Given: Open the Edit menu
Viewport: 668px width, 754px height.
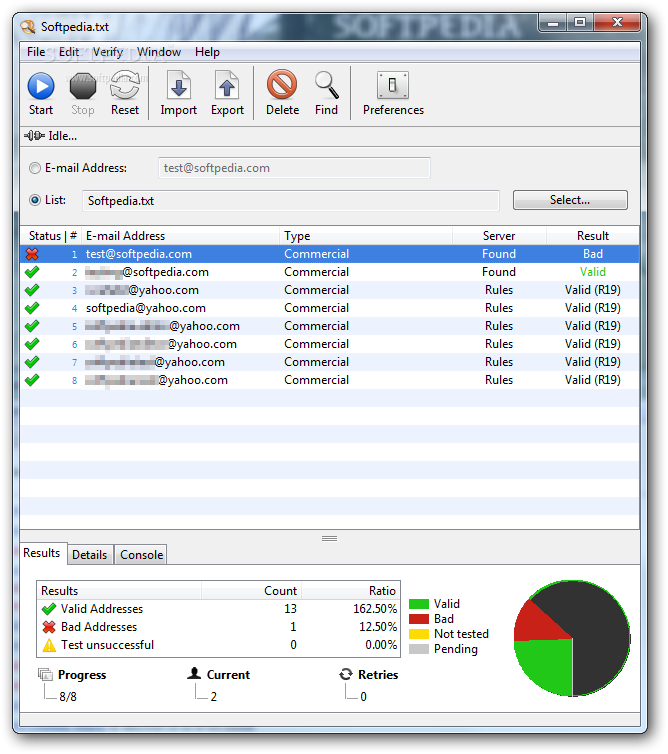Looking at the screenshot, I should coord(69,52).
